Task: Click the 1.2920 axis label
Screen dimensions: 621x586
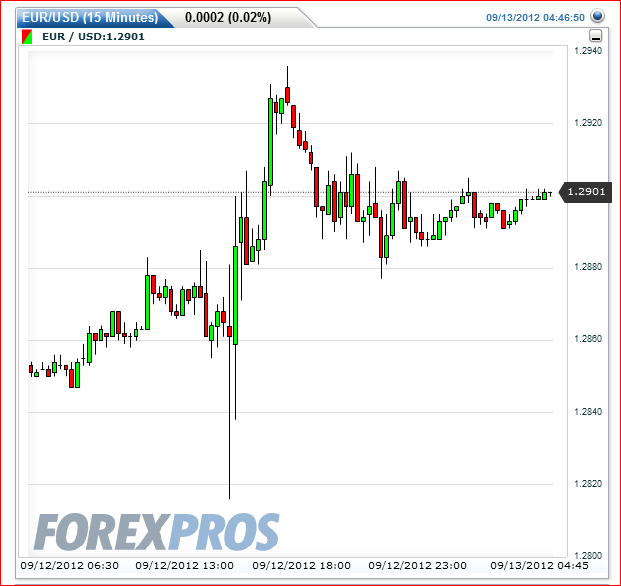Action: (588, 123)
